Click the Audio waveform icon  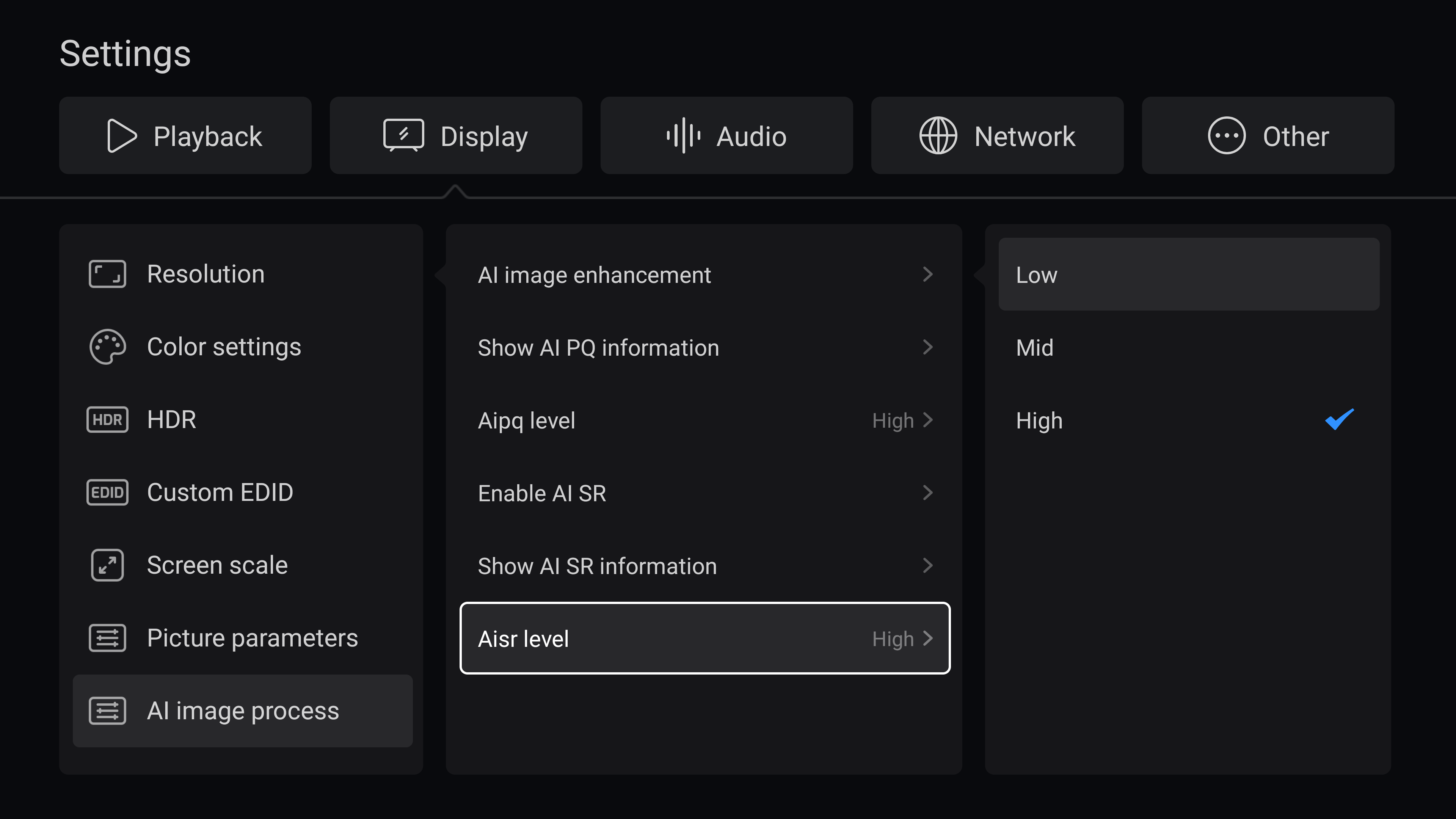[x=683, y=136]
